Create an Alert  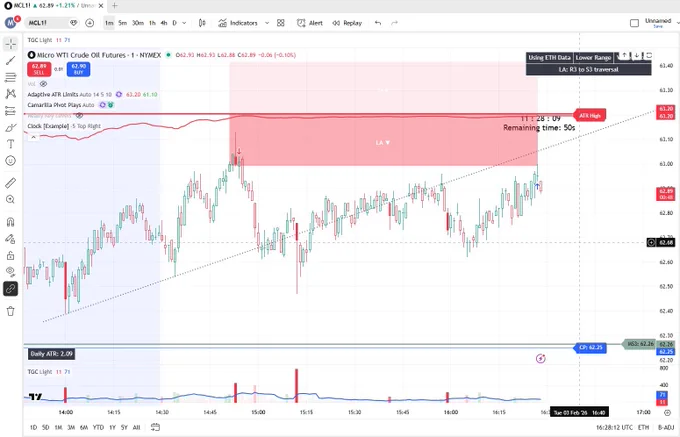coord(310,23)
